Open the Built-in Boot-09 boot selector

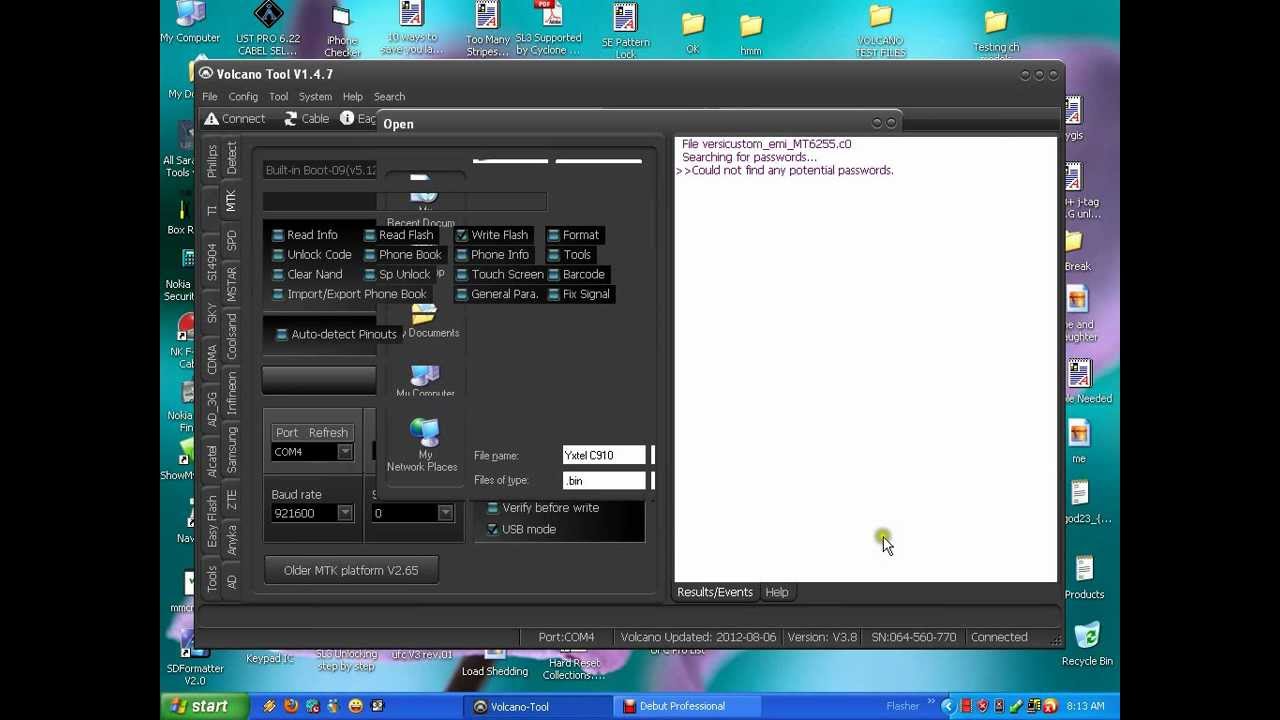[320, 170]
